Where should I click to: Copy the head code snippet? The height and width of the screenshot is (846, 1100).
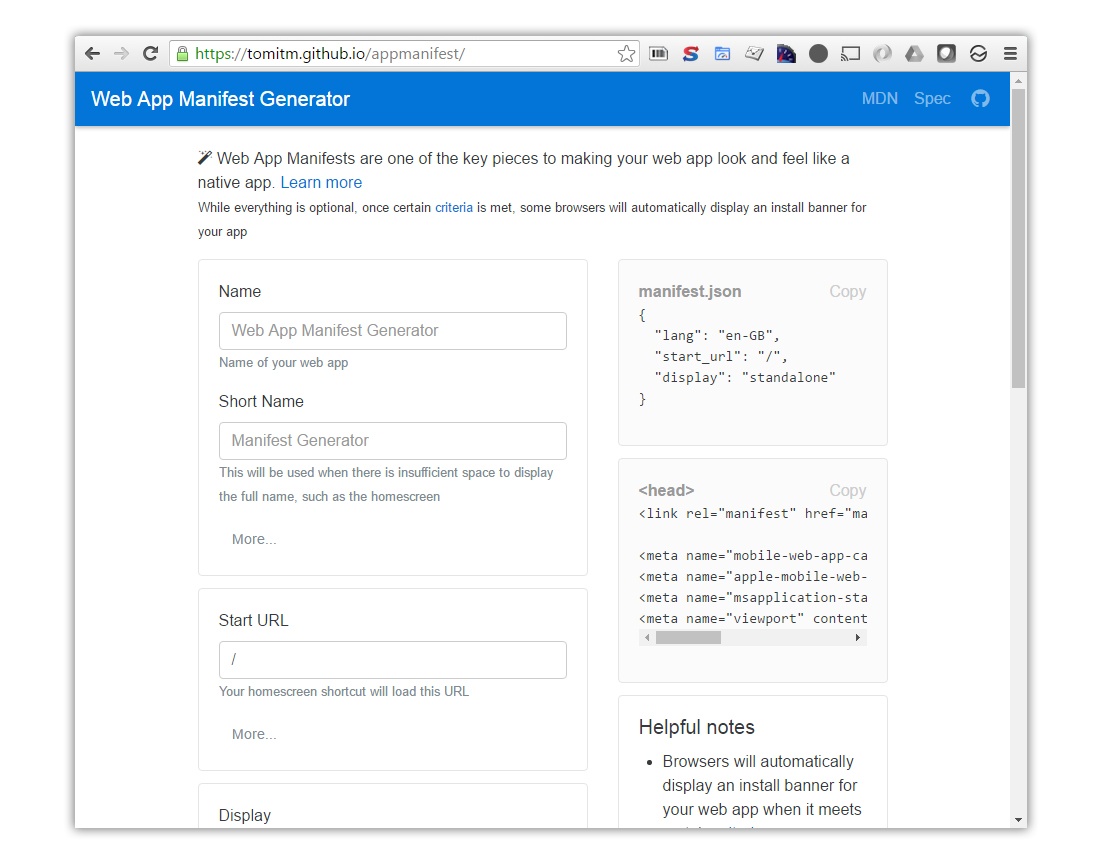pos(847,490)
